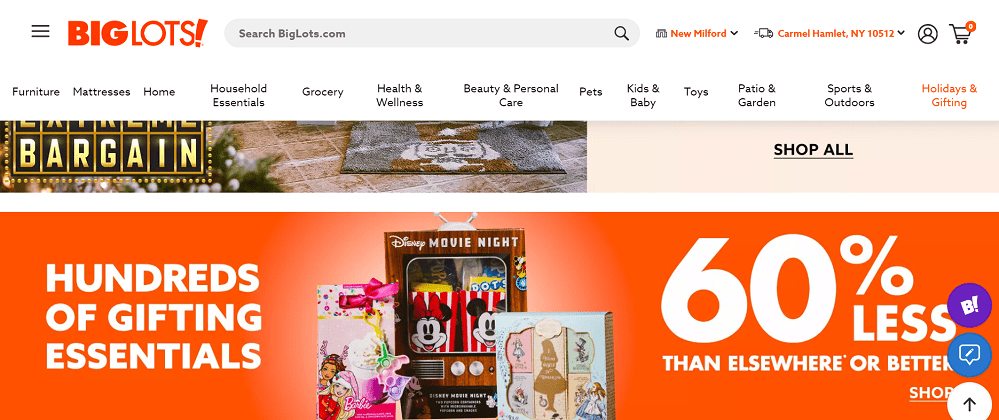Open the Holidays & Gifting menu
Viewport: 999px width, 420px height.
[x=949, y=96]
